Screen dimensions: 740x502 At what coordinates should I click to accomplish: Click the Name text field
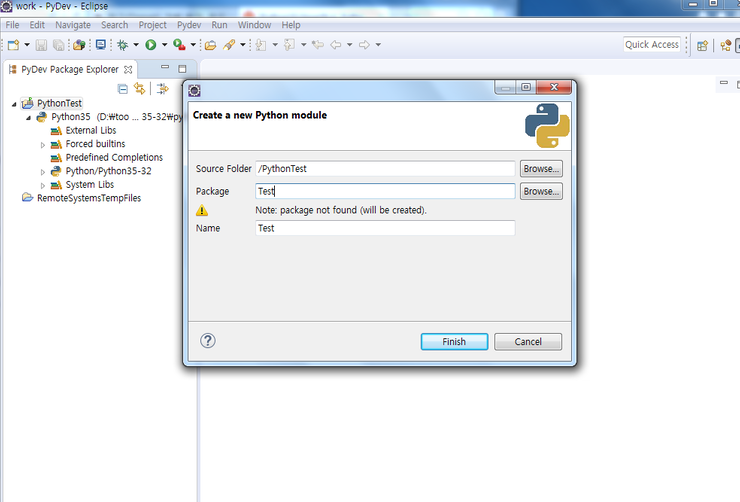point(385,228)
